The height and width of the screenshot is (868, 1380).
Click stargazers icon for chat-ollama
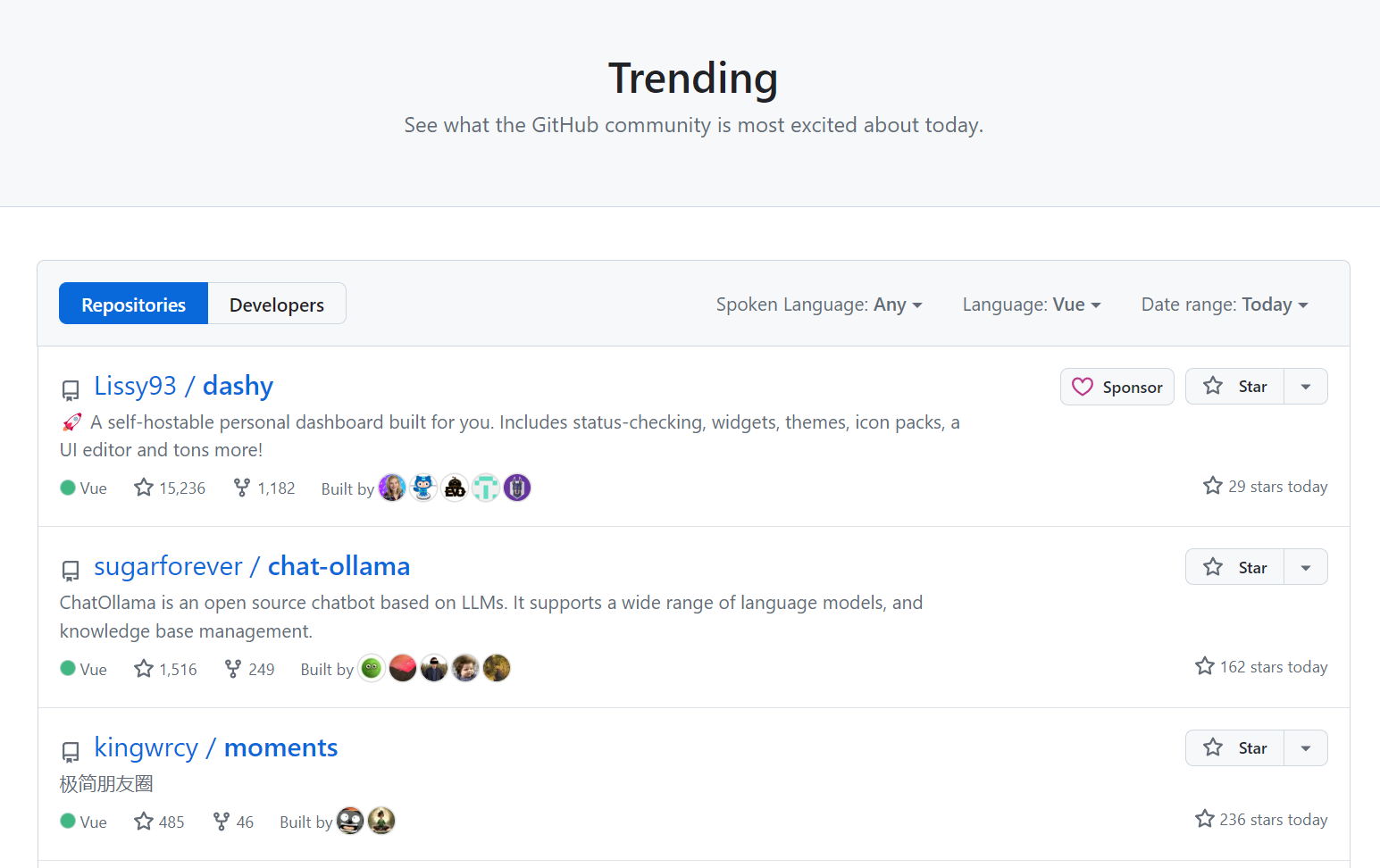(144, 669)
